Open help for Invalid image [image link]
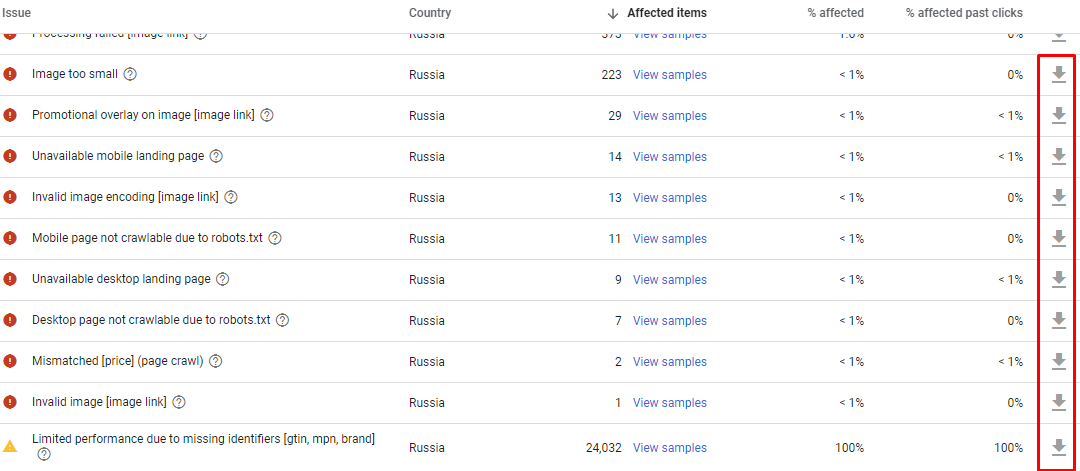 [179, 403]
